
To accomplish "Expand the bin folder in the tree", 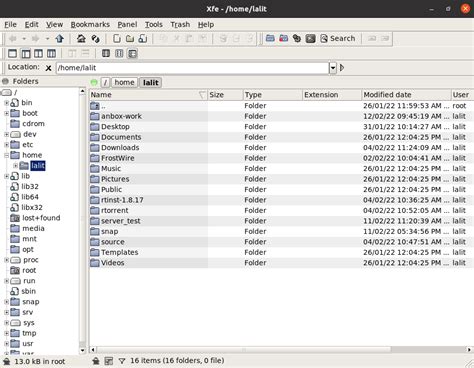I will tap(6, 103).
